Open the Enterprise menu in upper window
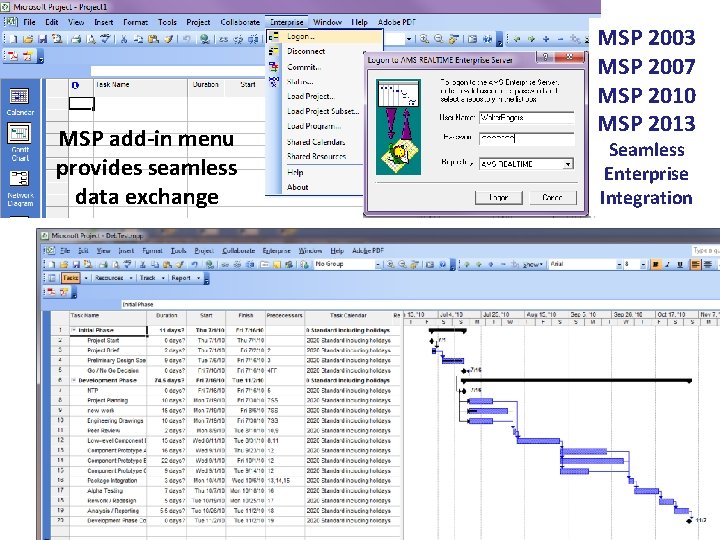This screenshot has height=540, width=720. coord(287,22)
